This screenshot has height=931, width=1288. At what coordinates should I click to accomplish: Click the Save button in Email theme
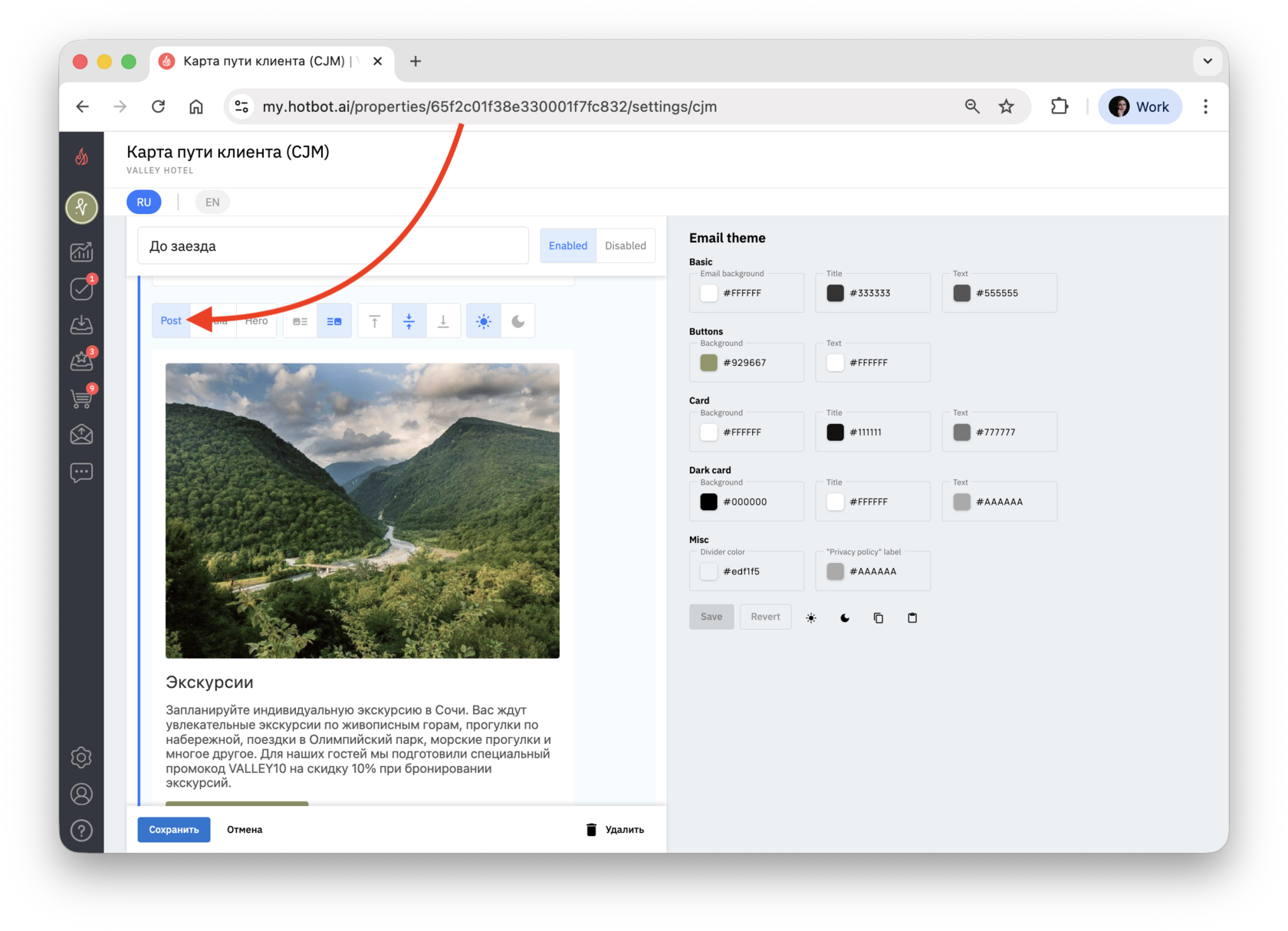711,617
